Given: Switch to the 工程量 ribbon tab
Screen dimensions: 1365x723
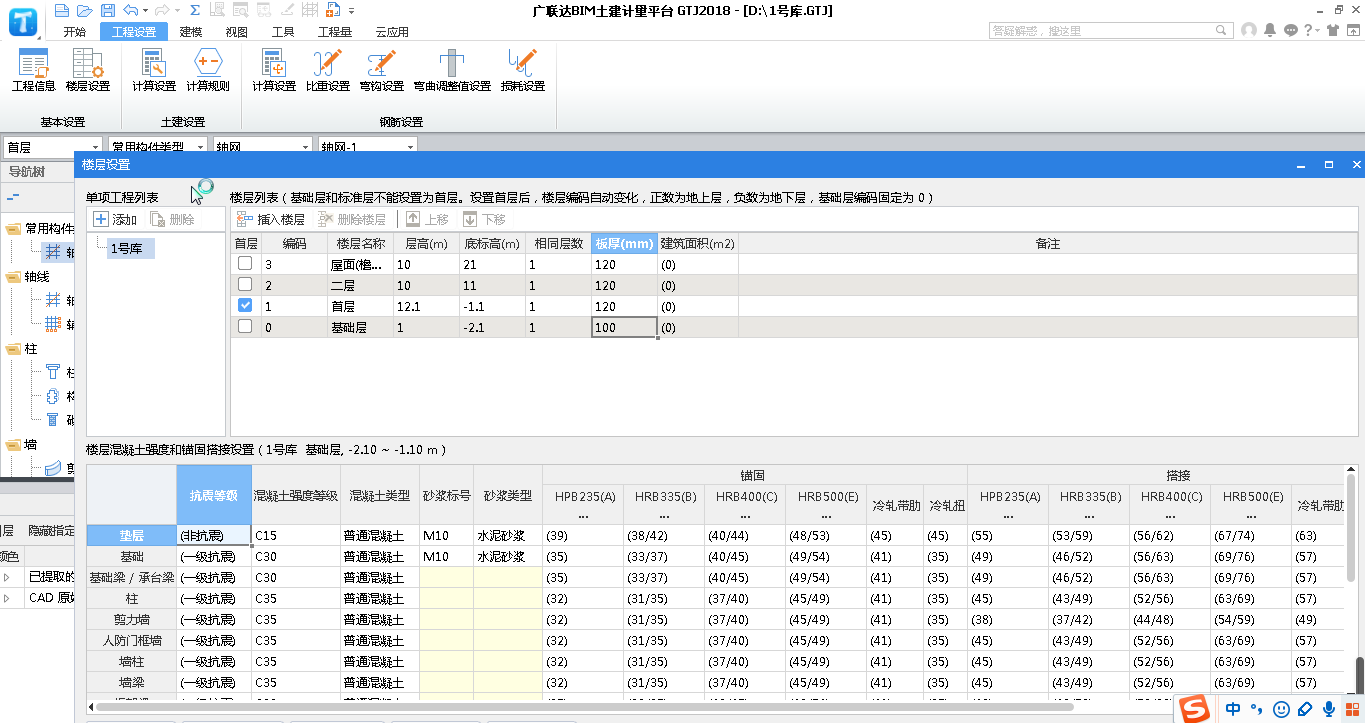Looking at the screenshot, I should [x=335, y=32].
